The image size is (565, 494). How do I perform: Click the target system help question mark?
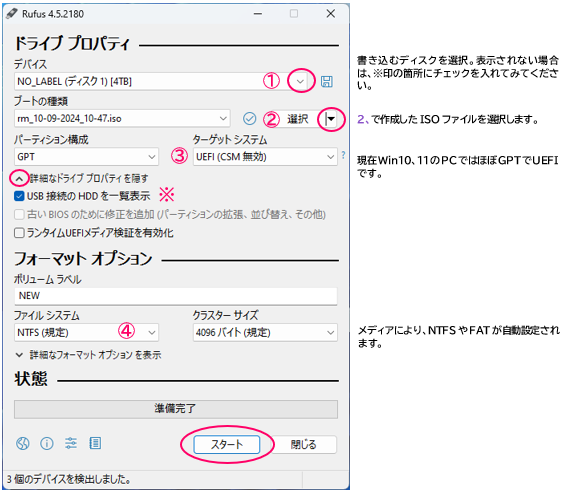(x=343, y=155)
